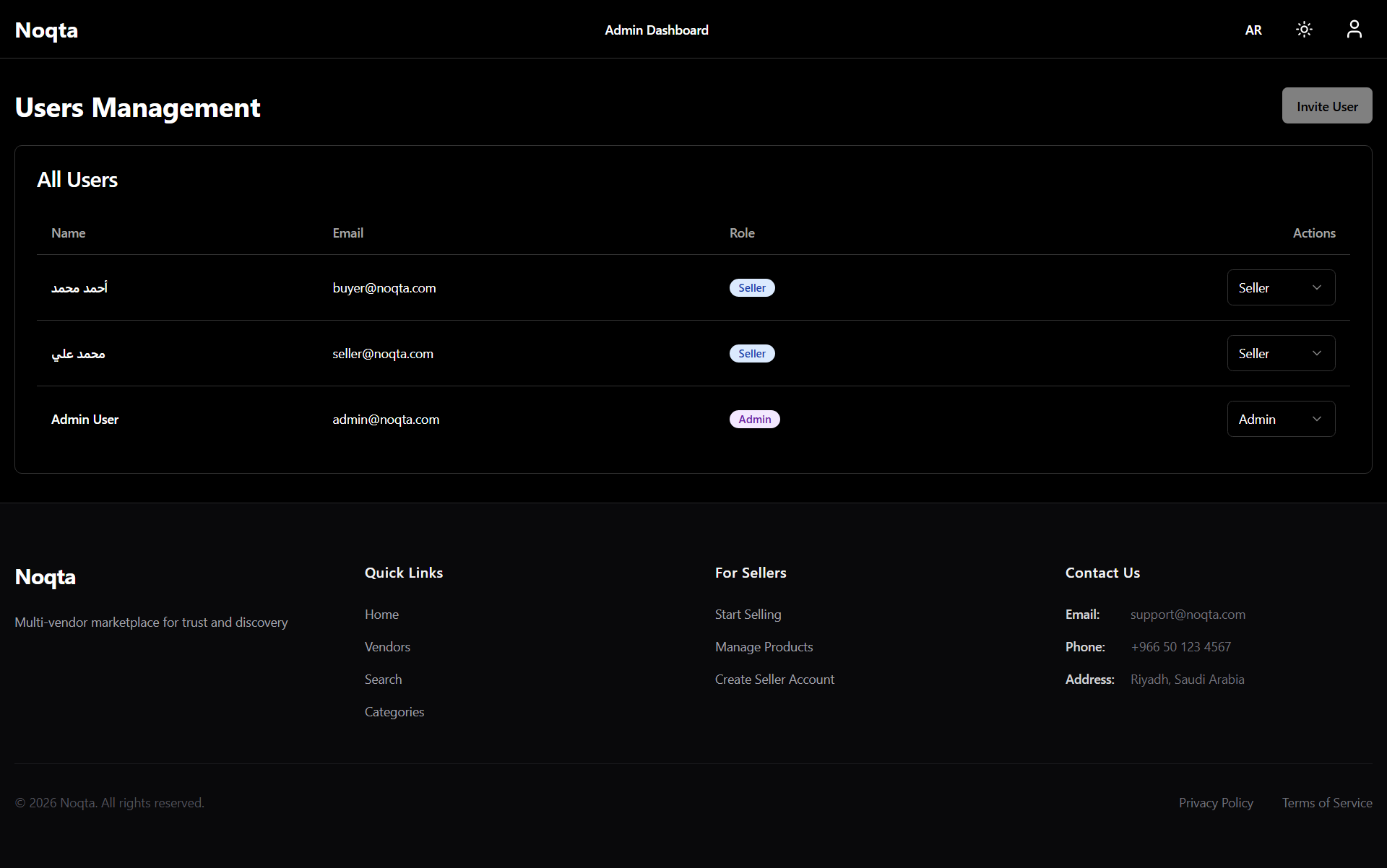1387x868 pixels.
Task: Click the Seller badge in seller@noqta.com row
Action: pyautogui.click(x=752, y=353)
